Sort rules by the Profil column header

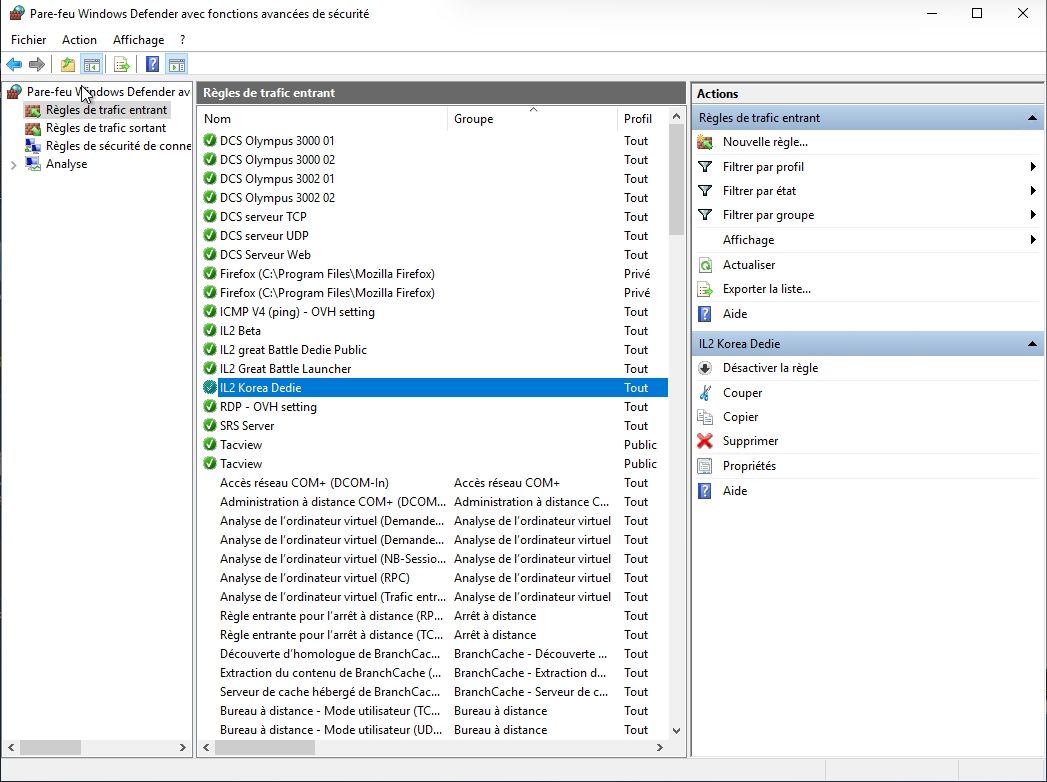(x=642, y=119)
